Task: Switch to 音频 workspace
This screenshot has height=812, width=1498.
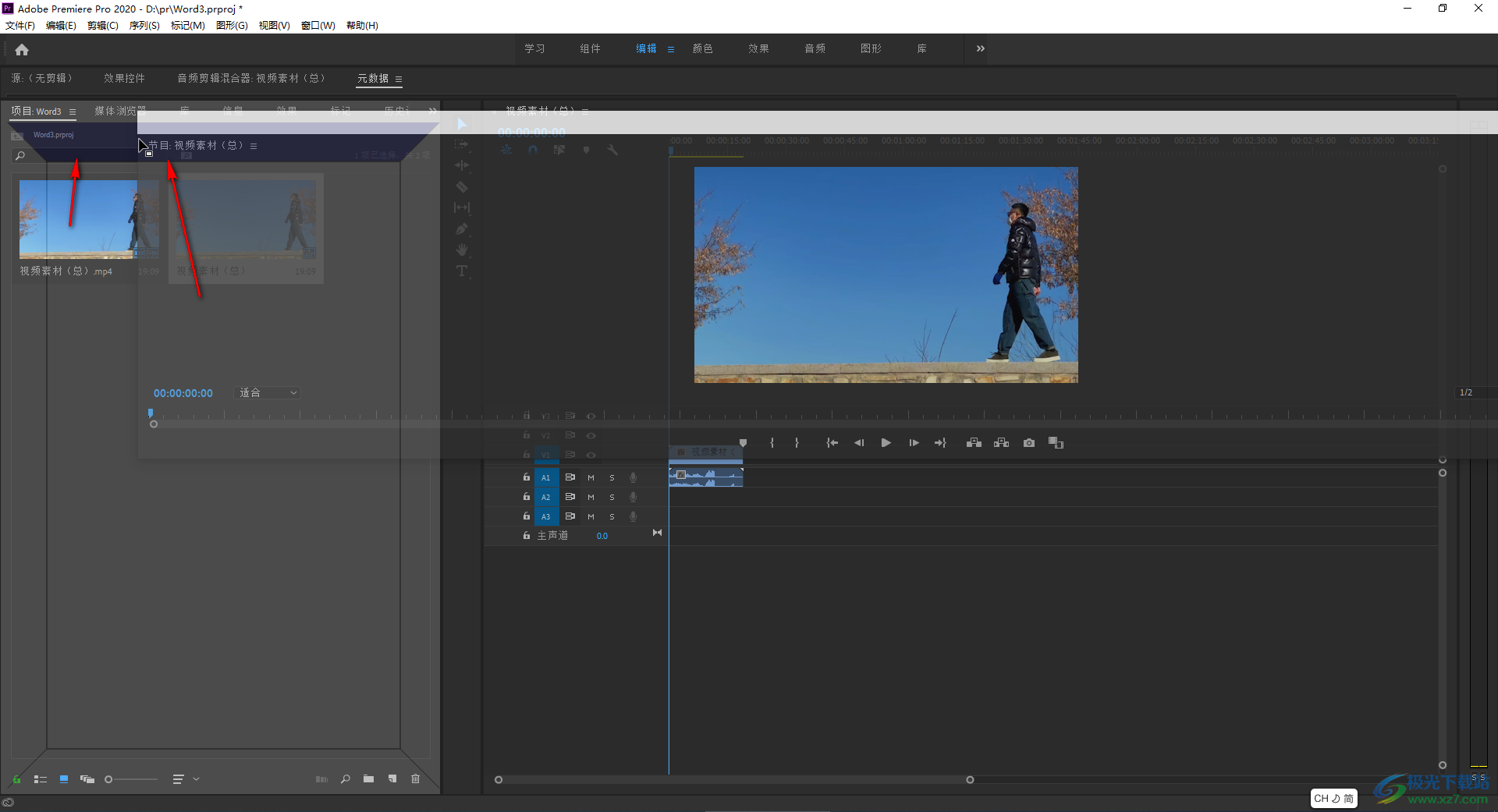Action: coord(815,48)
